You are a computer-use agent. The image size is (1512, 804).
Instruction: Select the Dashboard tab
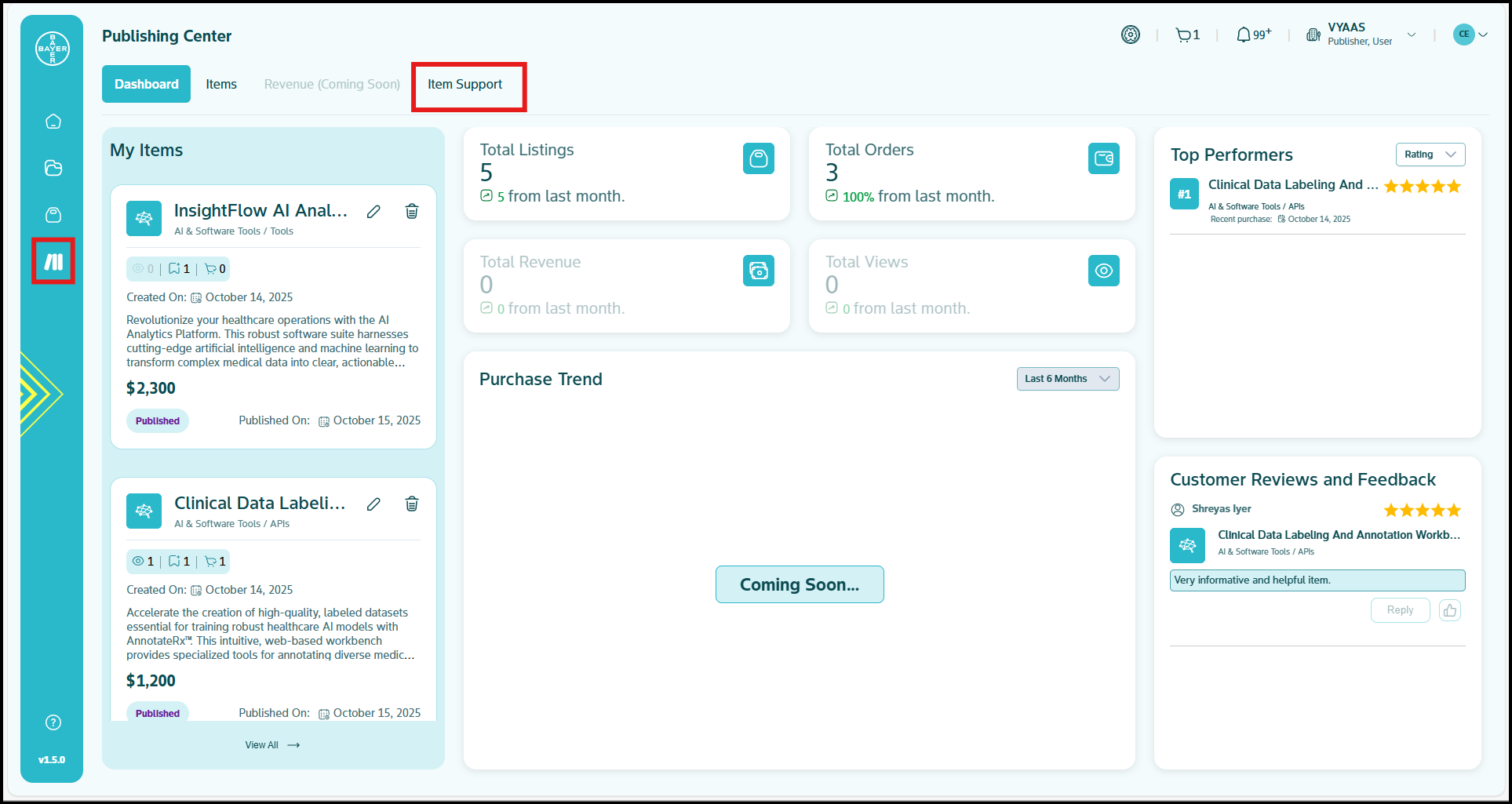coord(147,85)
